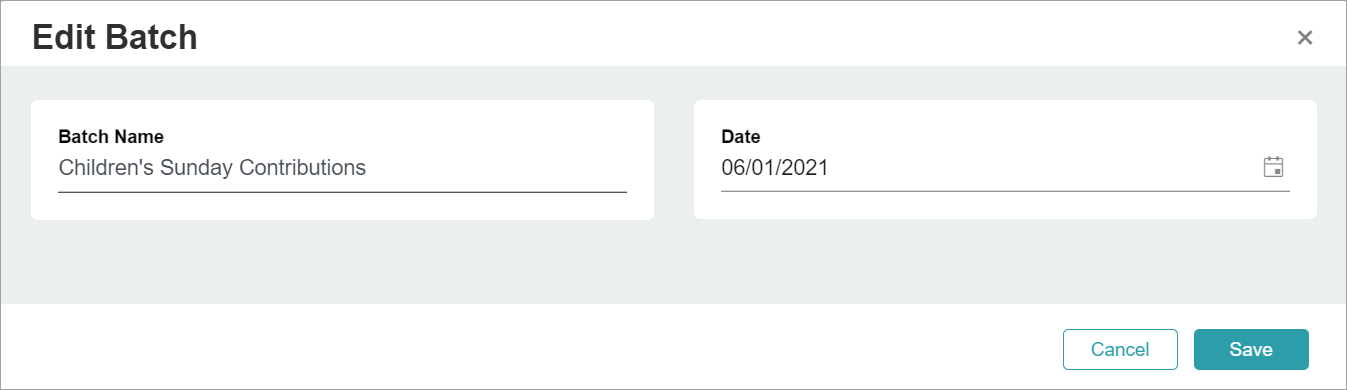Cancel editing the batch
This screenshot has height=390, width=1347.
pos(1120,349)
